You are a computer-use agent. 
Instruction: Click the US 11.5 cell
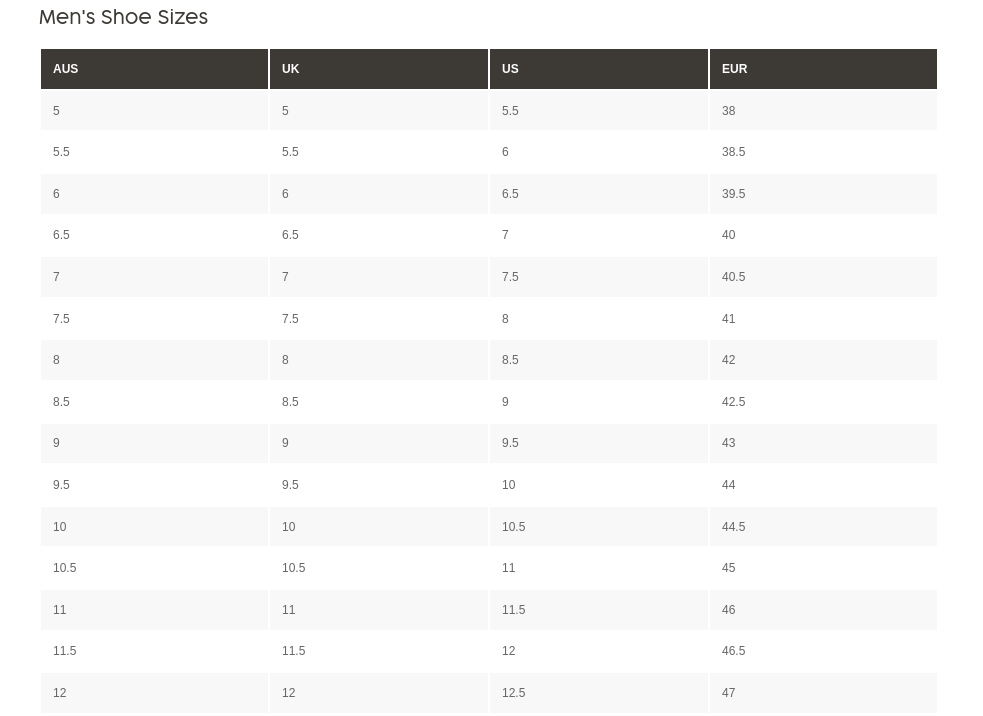coord(599,609)
